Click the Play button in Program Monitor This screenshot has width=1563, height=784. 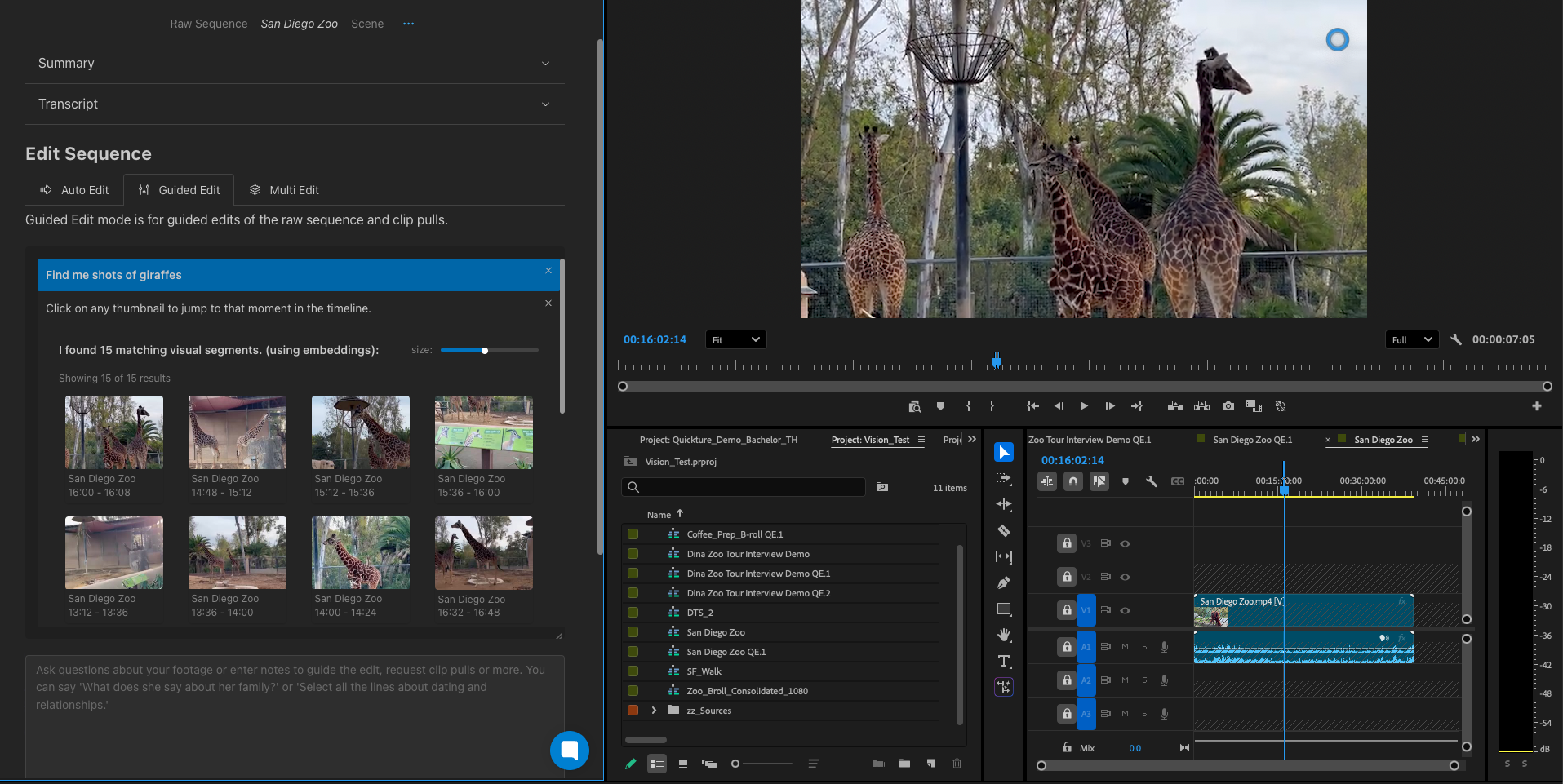[x=1084, y=406]
